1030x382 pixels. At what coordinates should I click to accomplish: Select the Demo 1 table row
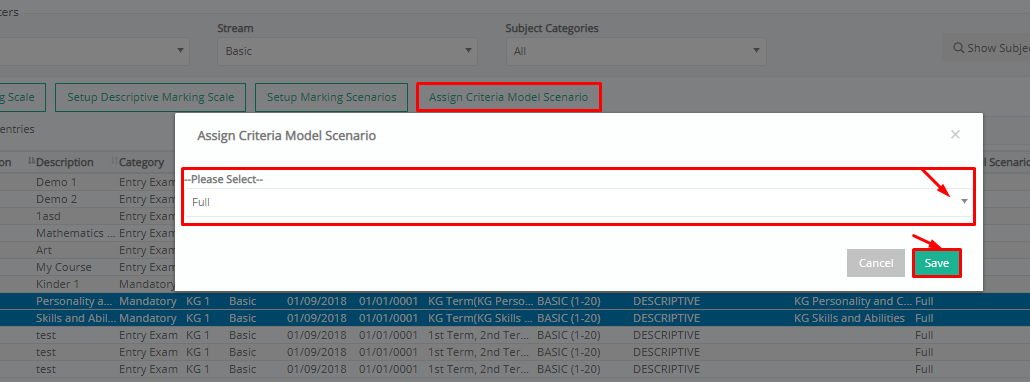pyautogui.click(x=87, y=182)
